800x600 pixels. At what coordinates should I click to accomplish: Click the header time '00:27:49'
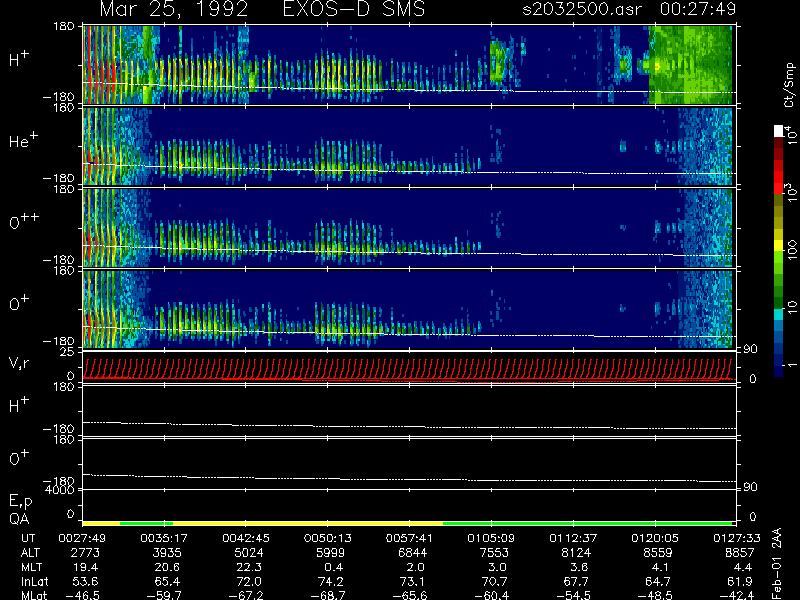click(x=697, y=9)
